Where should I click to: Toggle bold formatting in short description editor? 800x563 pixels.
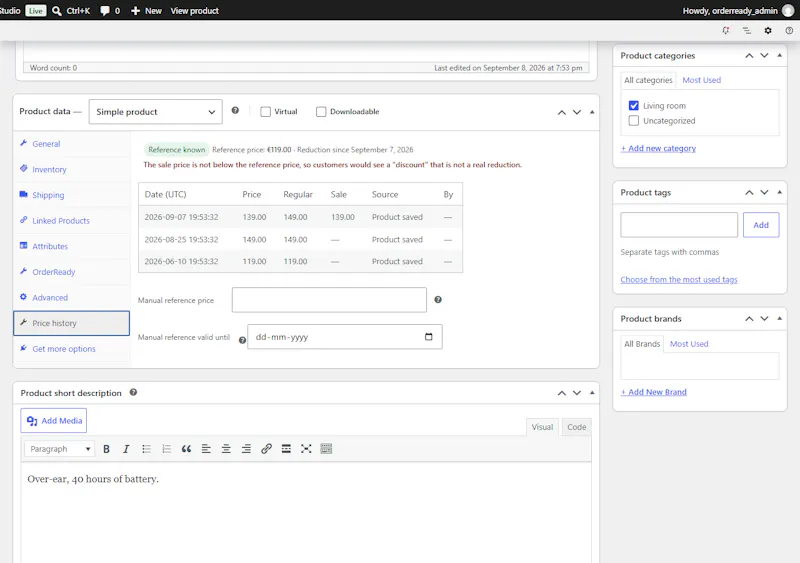pos(106,449)
